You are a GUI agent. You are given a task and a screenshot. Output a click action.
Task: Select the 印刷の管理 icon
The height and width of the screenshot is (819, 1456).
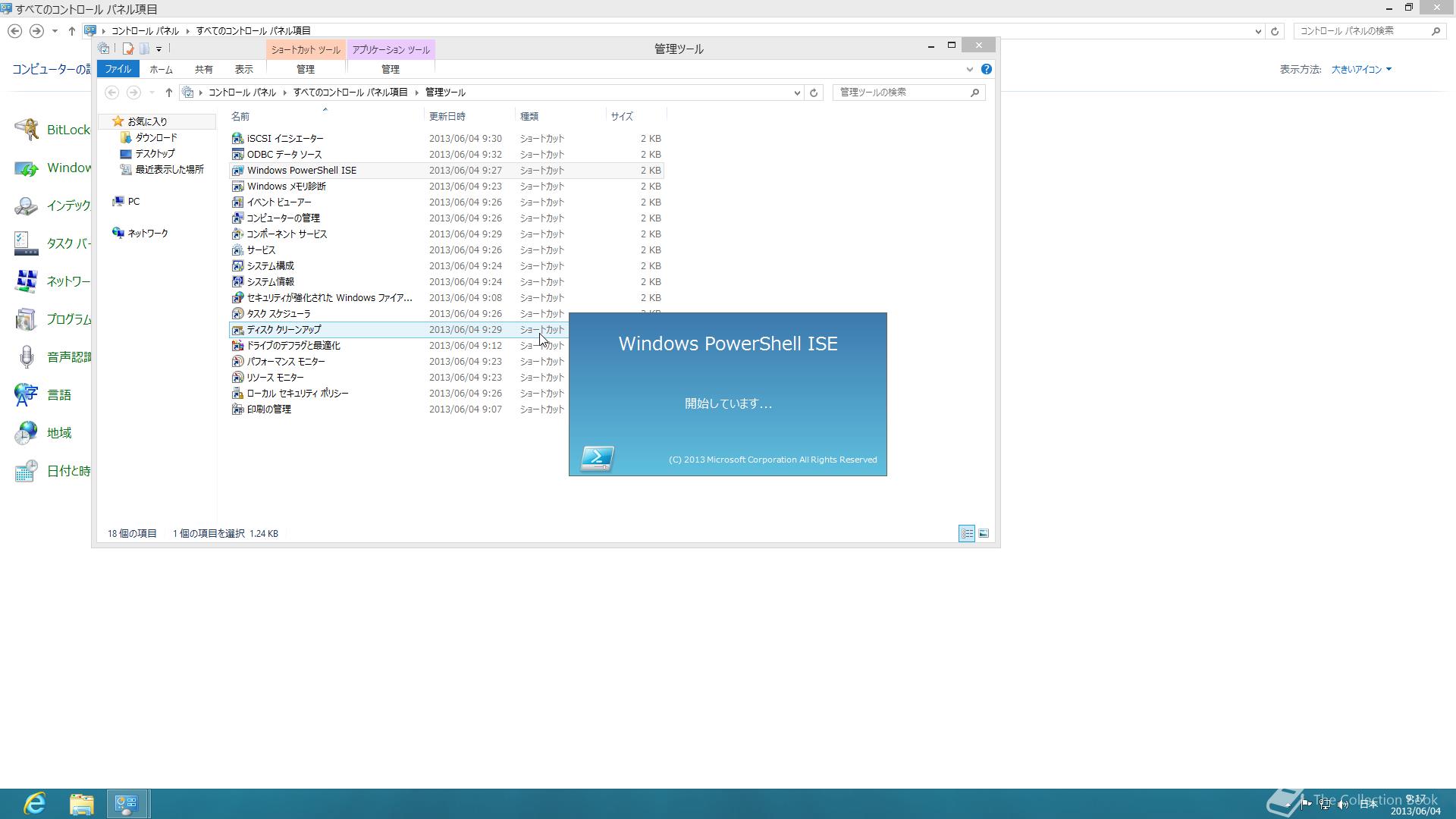click(237, 409)
